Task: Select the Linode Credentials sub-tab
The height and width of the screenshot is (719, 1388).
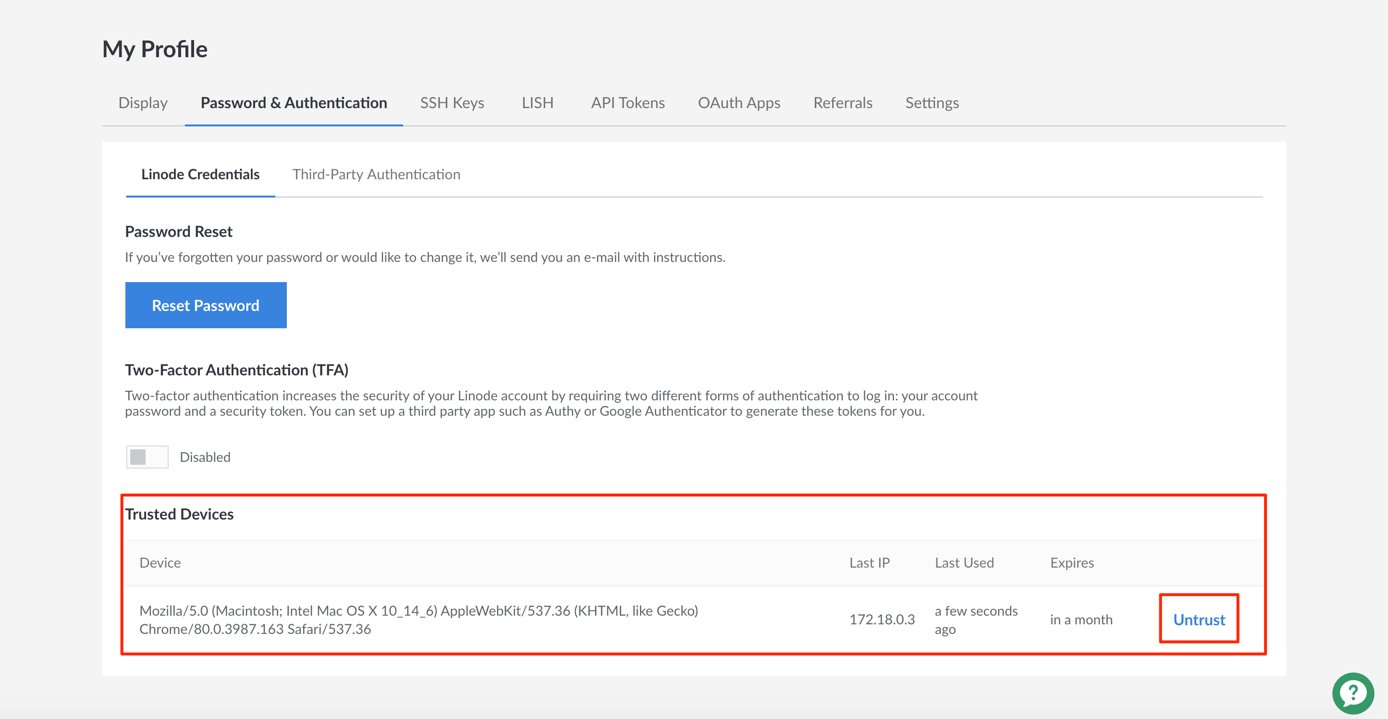Action: [x=200, y=174]
